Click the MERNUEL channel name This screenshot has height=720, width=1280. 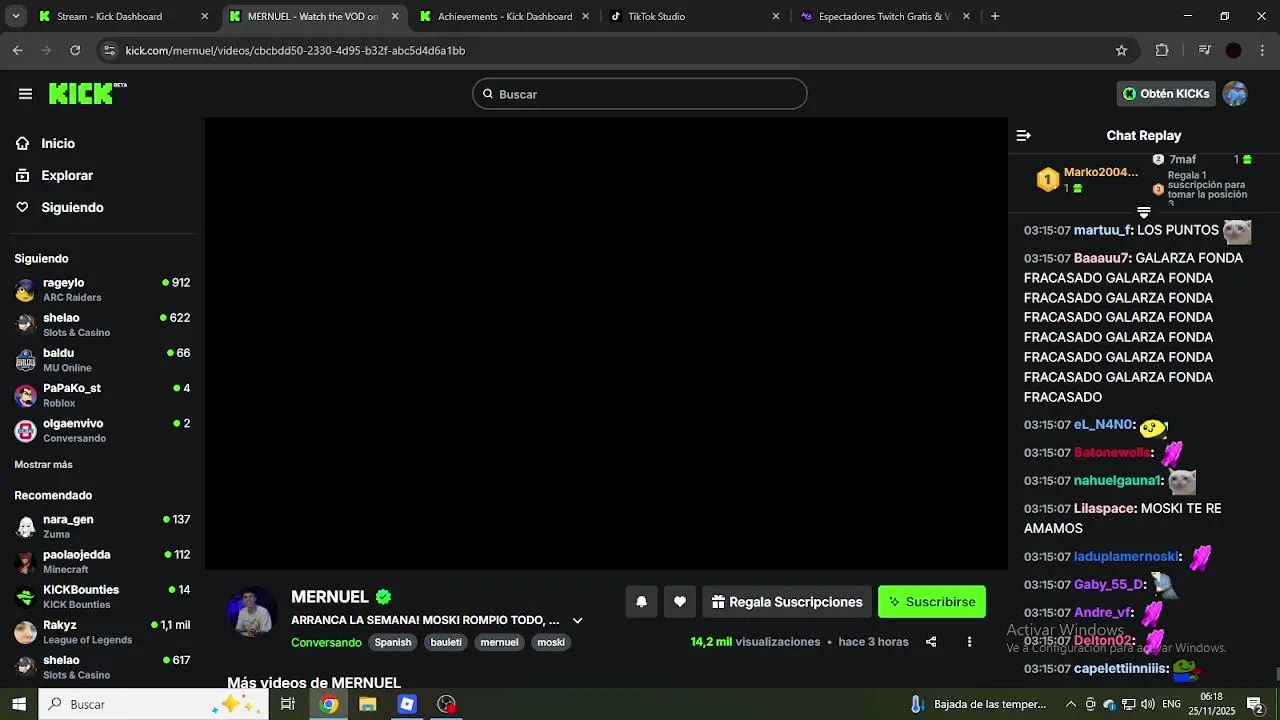point(330,597)
